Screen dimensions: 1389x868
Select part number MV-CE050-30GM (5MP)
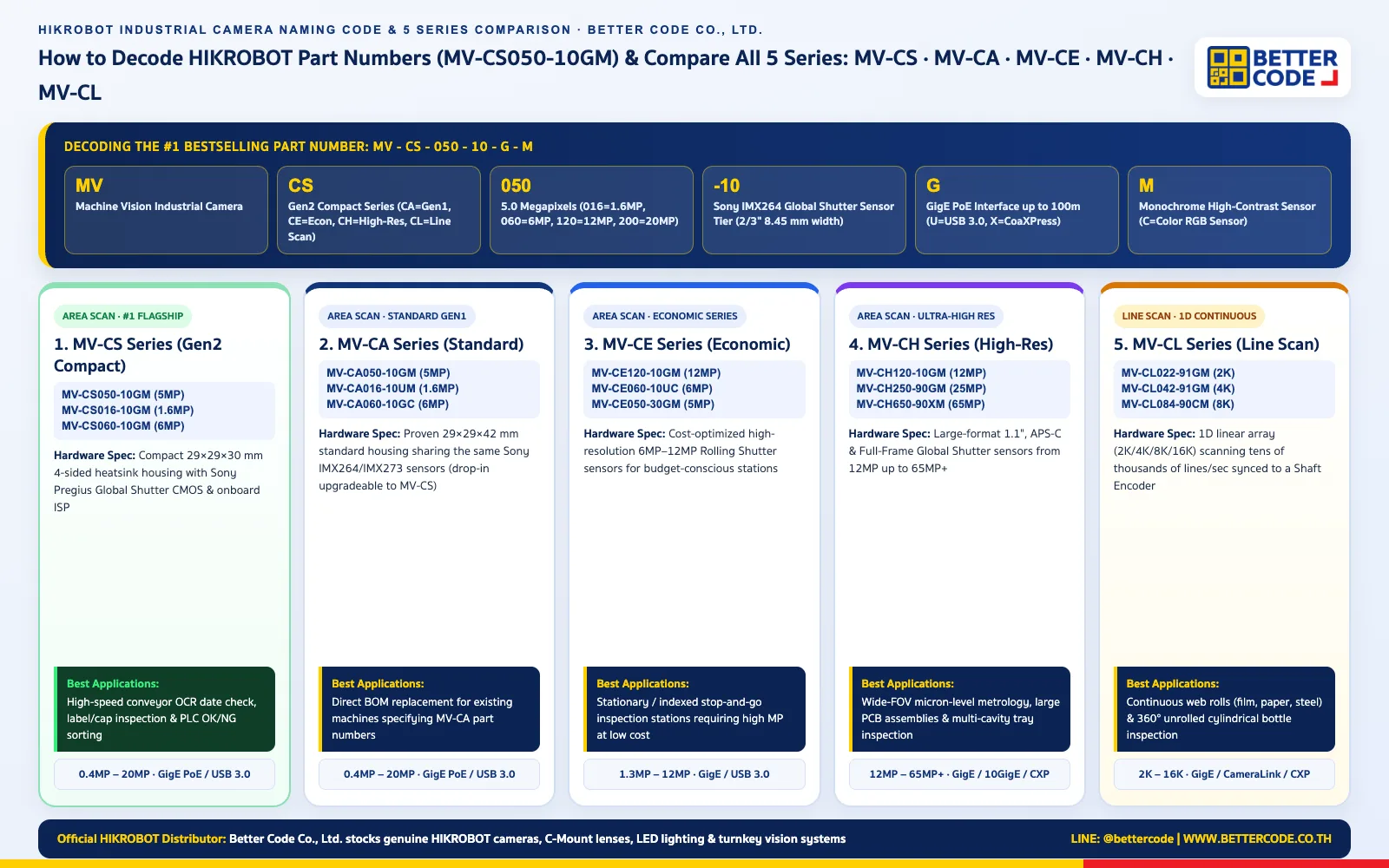(x=653, y=404)
